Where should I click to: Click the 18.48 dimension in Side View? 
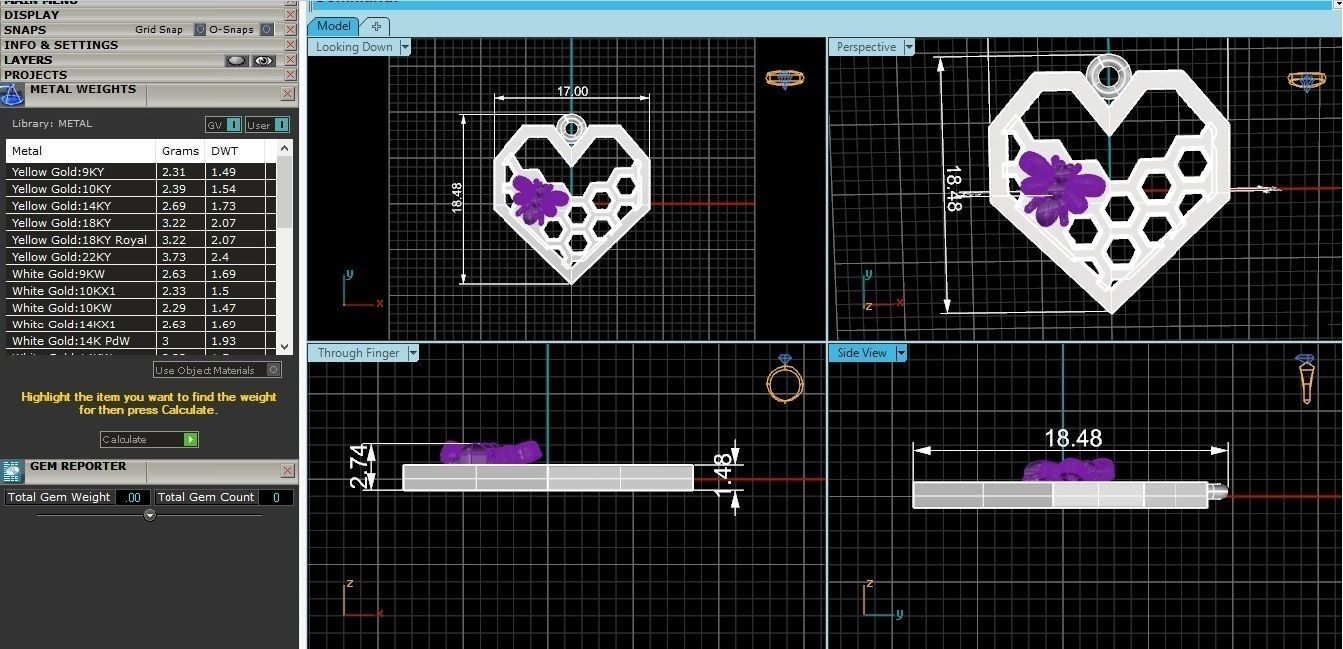pyautogui.click(x=1073, y=438)
